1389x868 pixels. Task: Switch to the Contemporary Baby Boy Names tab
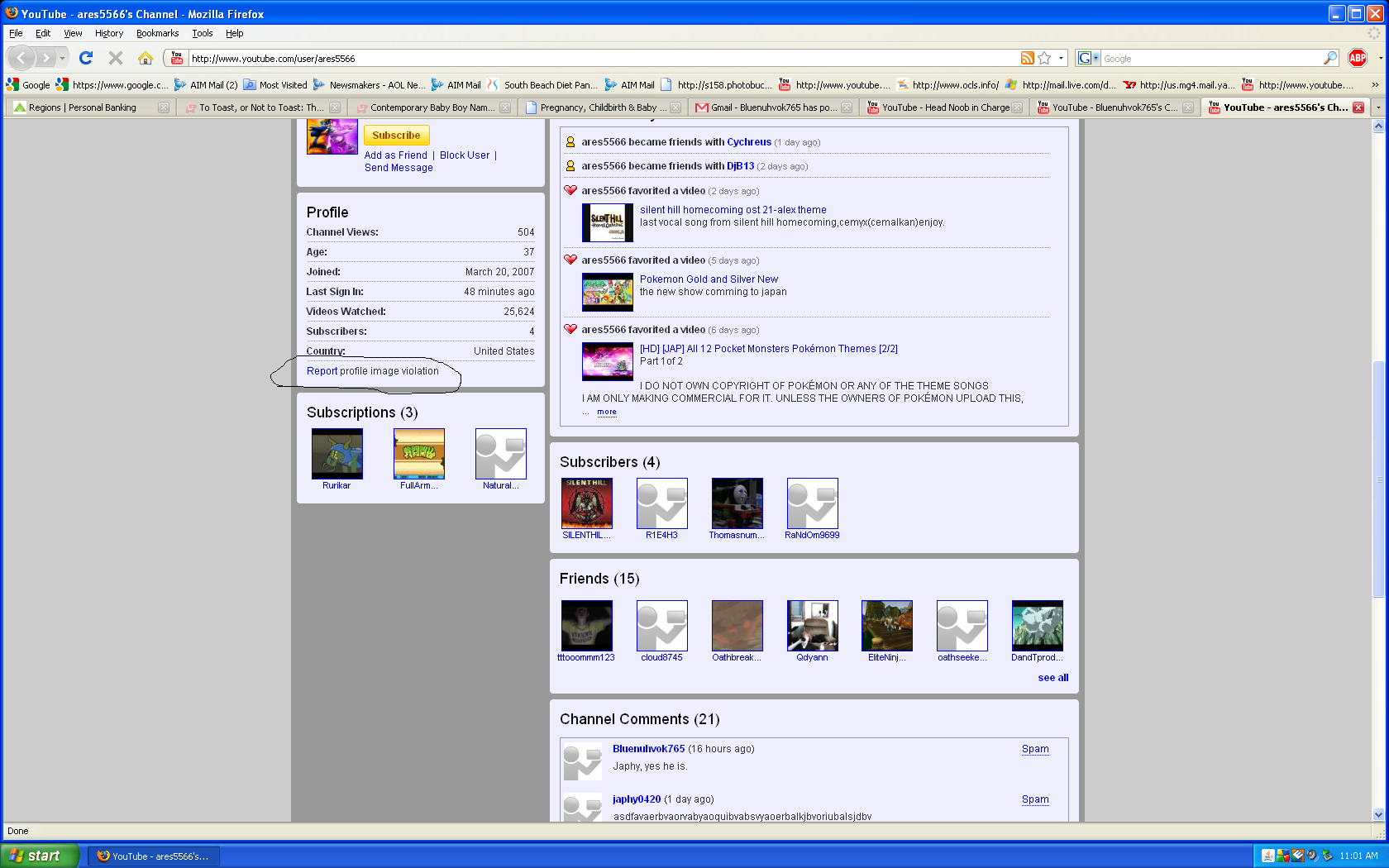point(432,107)
